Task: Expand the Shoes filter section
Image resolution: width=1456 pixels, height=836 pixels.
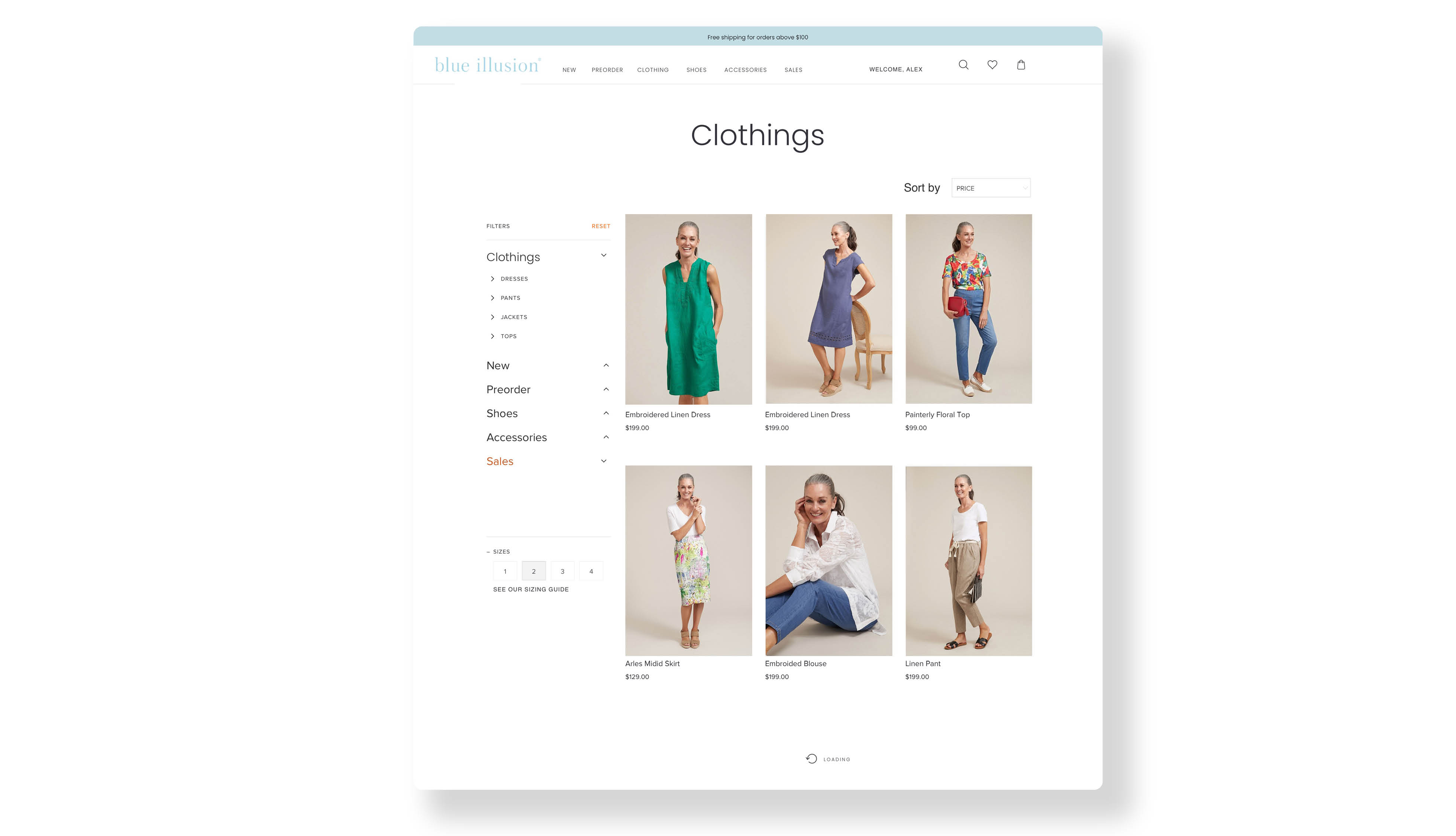Action: point(606,414)
